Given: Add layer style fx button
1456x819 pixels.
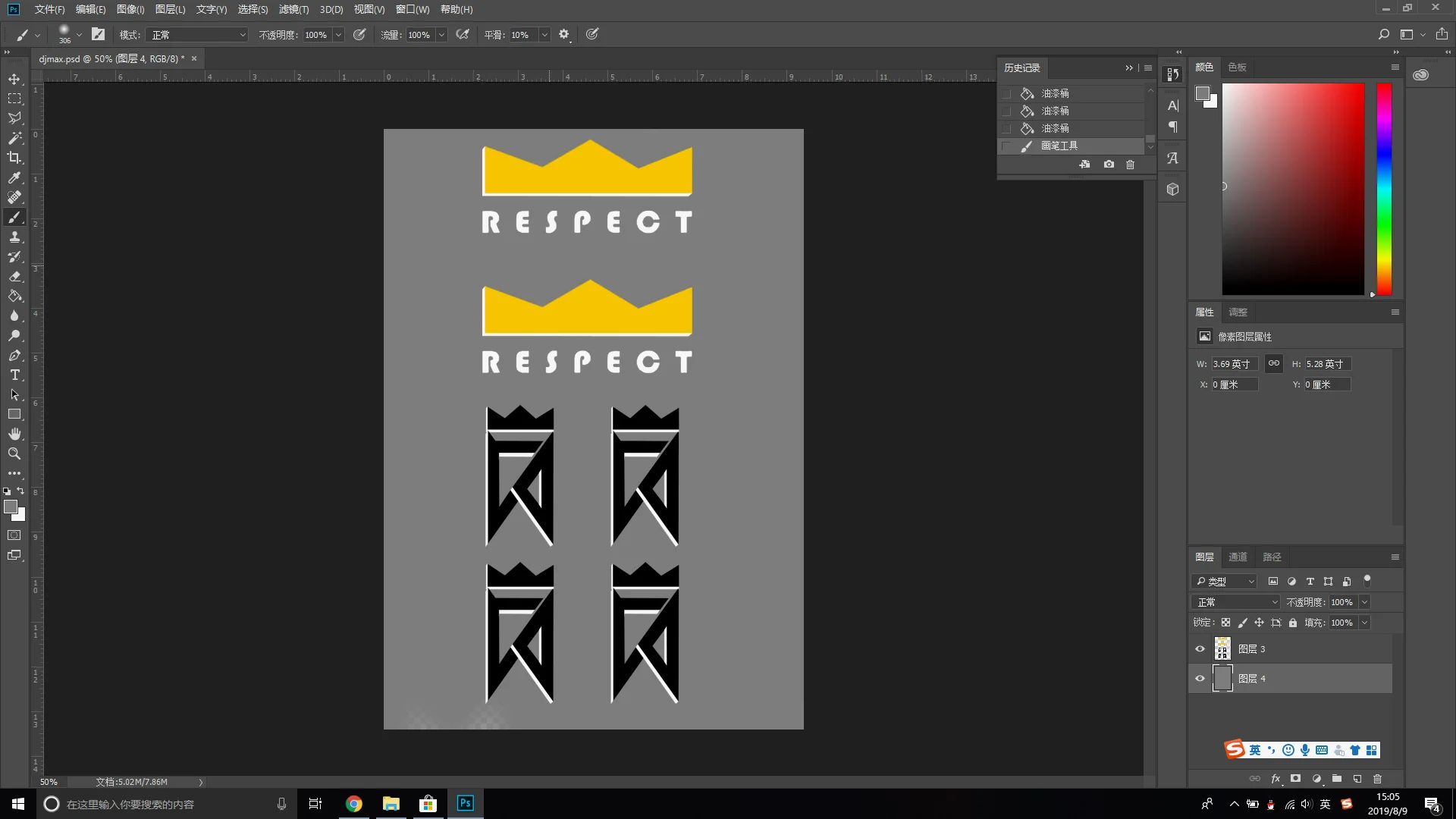Looking at the screenshot, I should [x=1276, y=779].
